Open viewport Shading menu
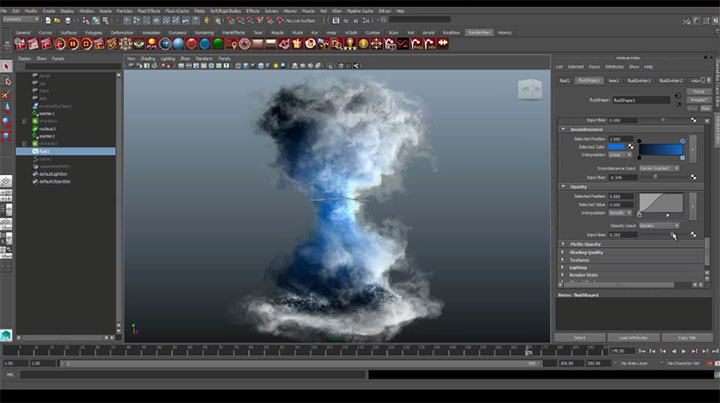The height and width of the screenshot is (403, 720). tap(148, 59)
